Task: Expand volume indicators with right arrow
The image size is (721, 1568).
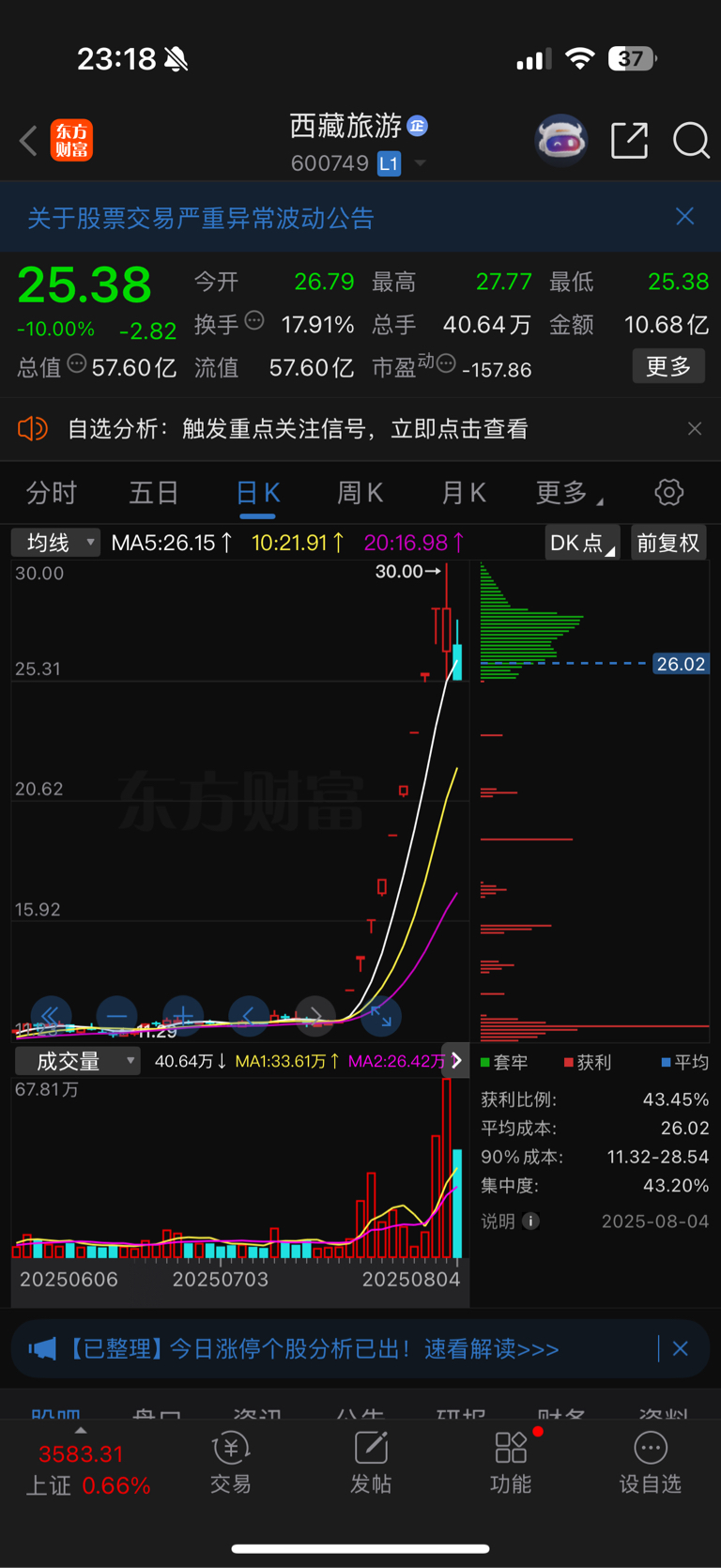Action: [455, 1061]
